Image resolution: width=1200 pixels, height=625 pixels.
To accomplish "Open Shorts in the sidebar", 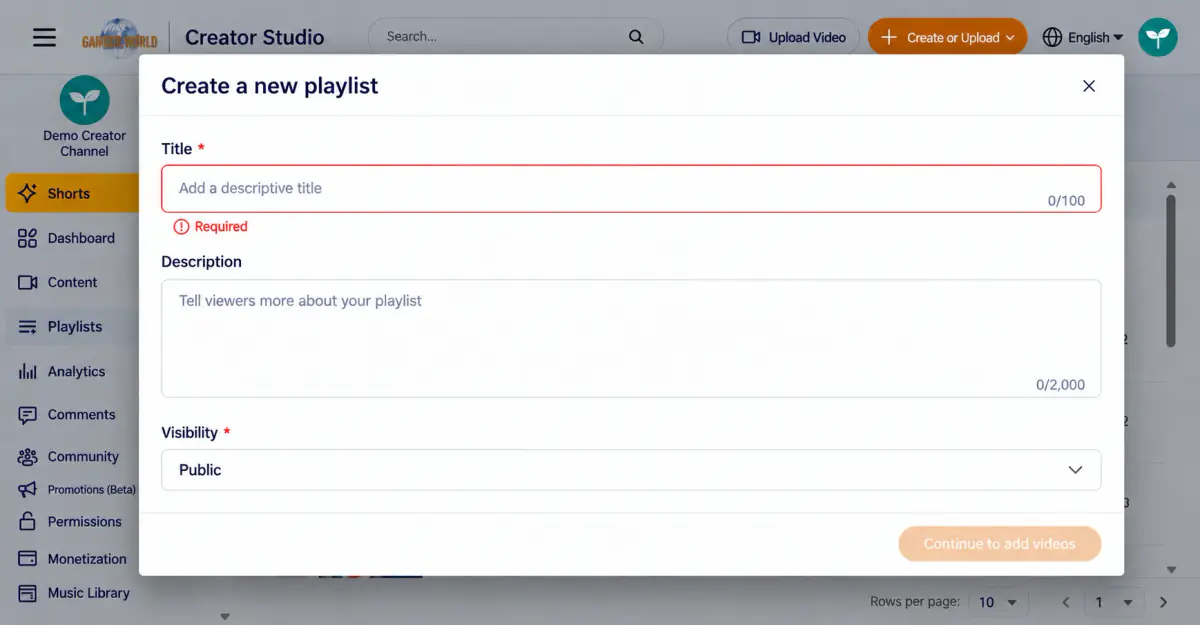I will click(72, 193).
